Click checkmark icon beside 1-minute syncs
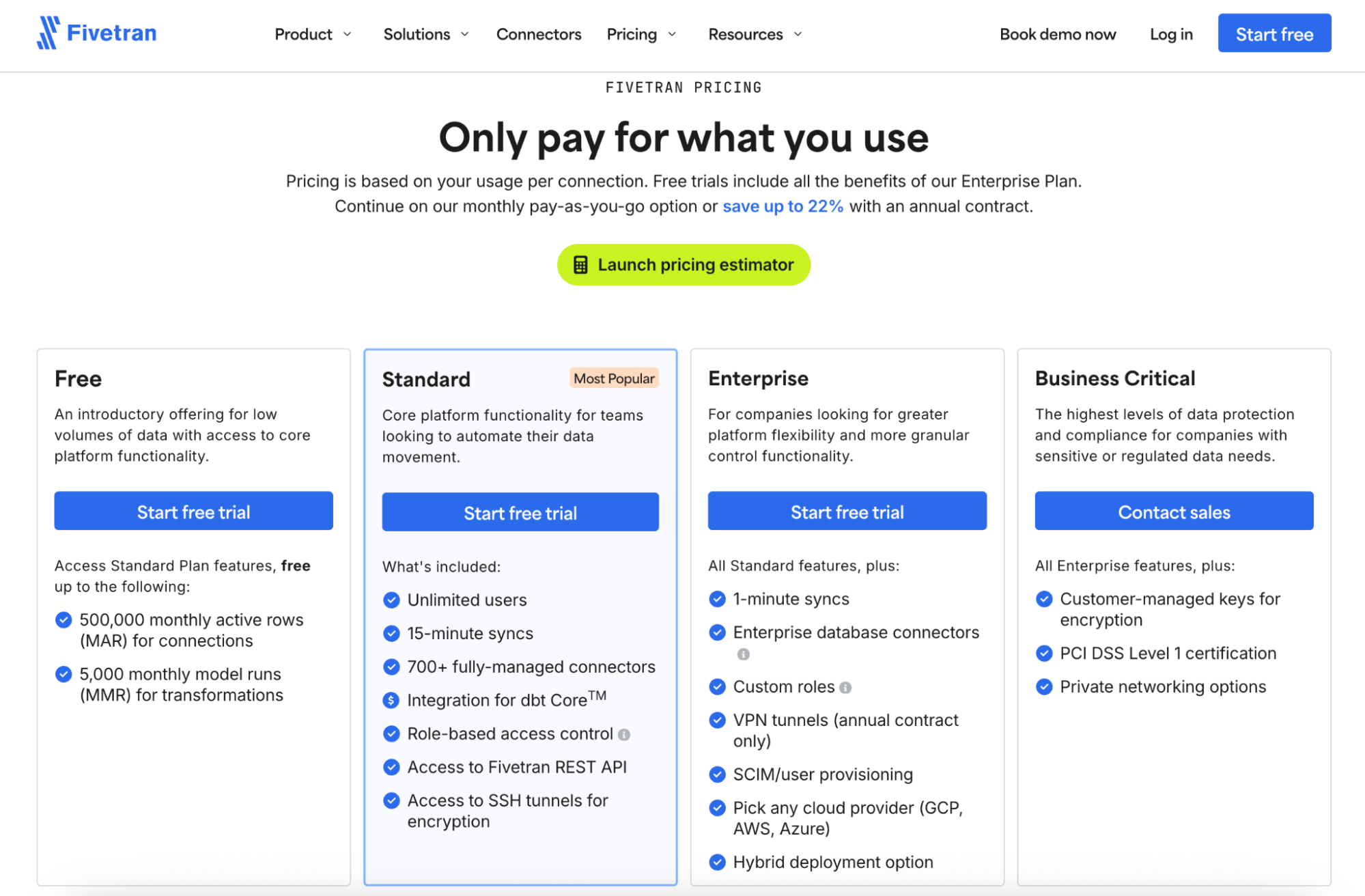 coord(717,599)
